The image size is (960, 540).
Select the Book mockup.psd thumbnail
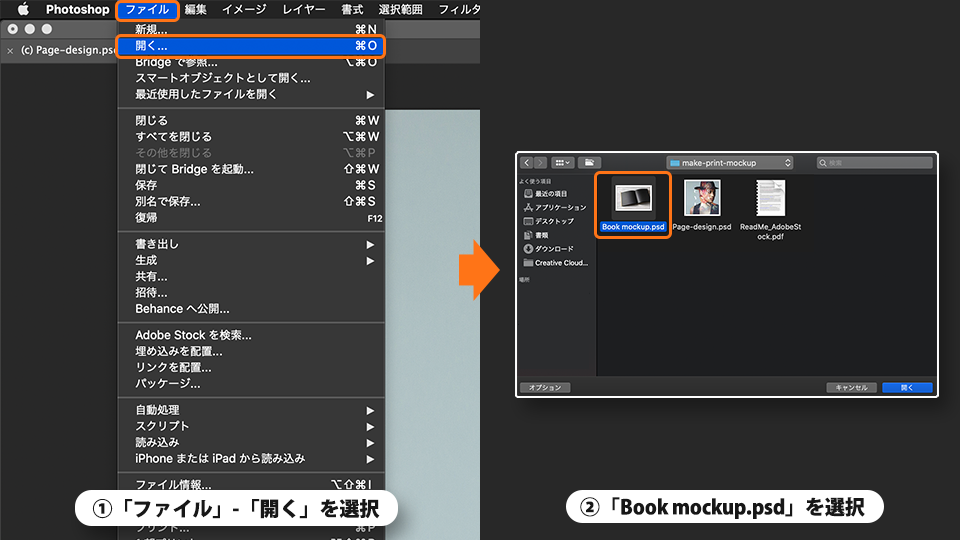pos(633,198)
